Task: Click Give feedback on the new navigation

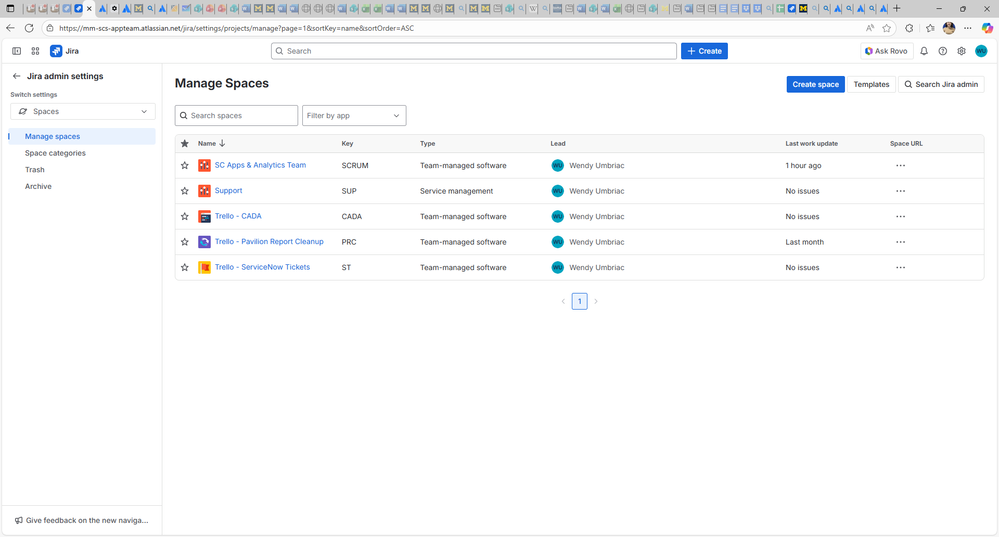Action: 82,520
